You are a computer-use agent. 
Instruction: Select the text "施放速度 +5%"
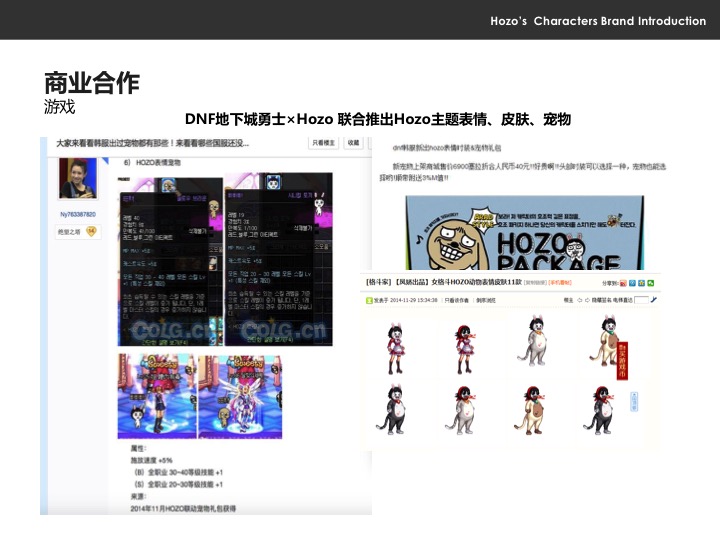152,460
